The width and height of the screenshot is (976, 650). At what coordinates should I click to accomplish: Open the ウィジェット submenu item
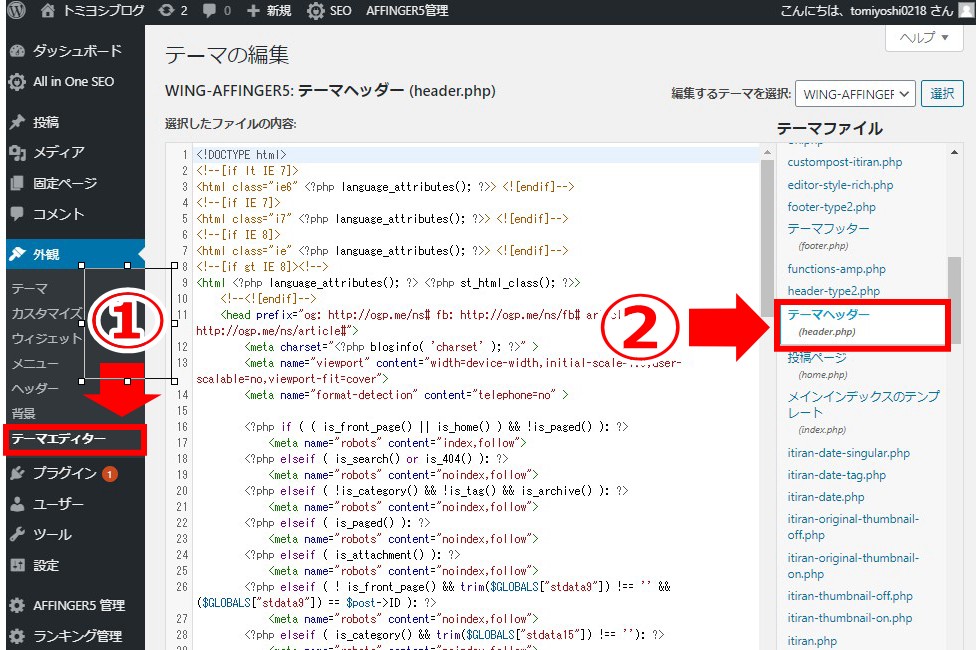click(x=47, y=339)
